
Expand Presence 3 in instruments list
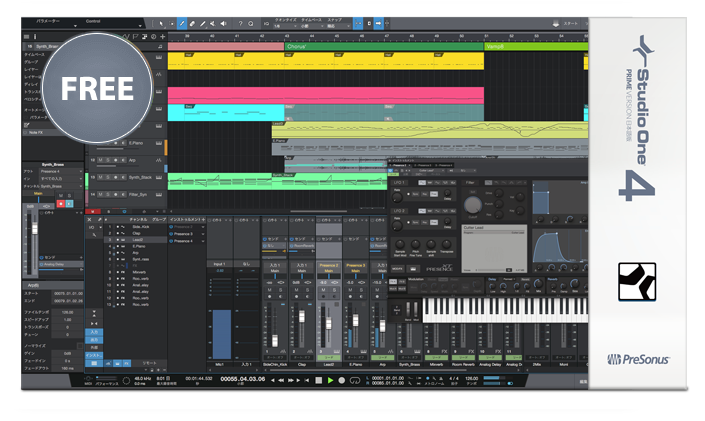203,234
